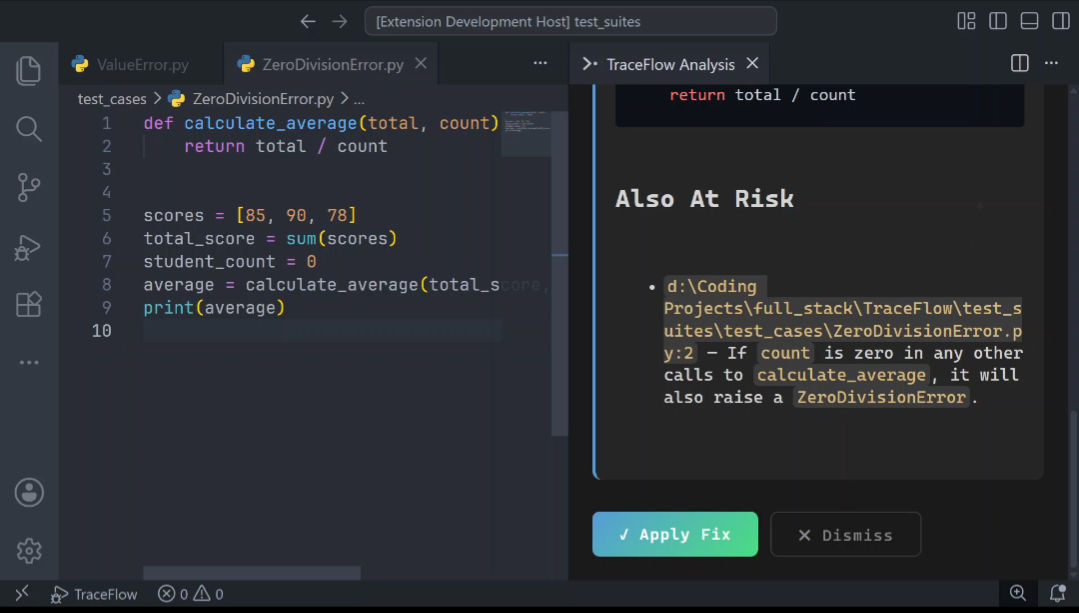This screenshot has height=613, width=1079.
Task: Open more actions for left editor group
Action: (540, 63)
